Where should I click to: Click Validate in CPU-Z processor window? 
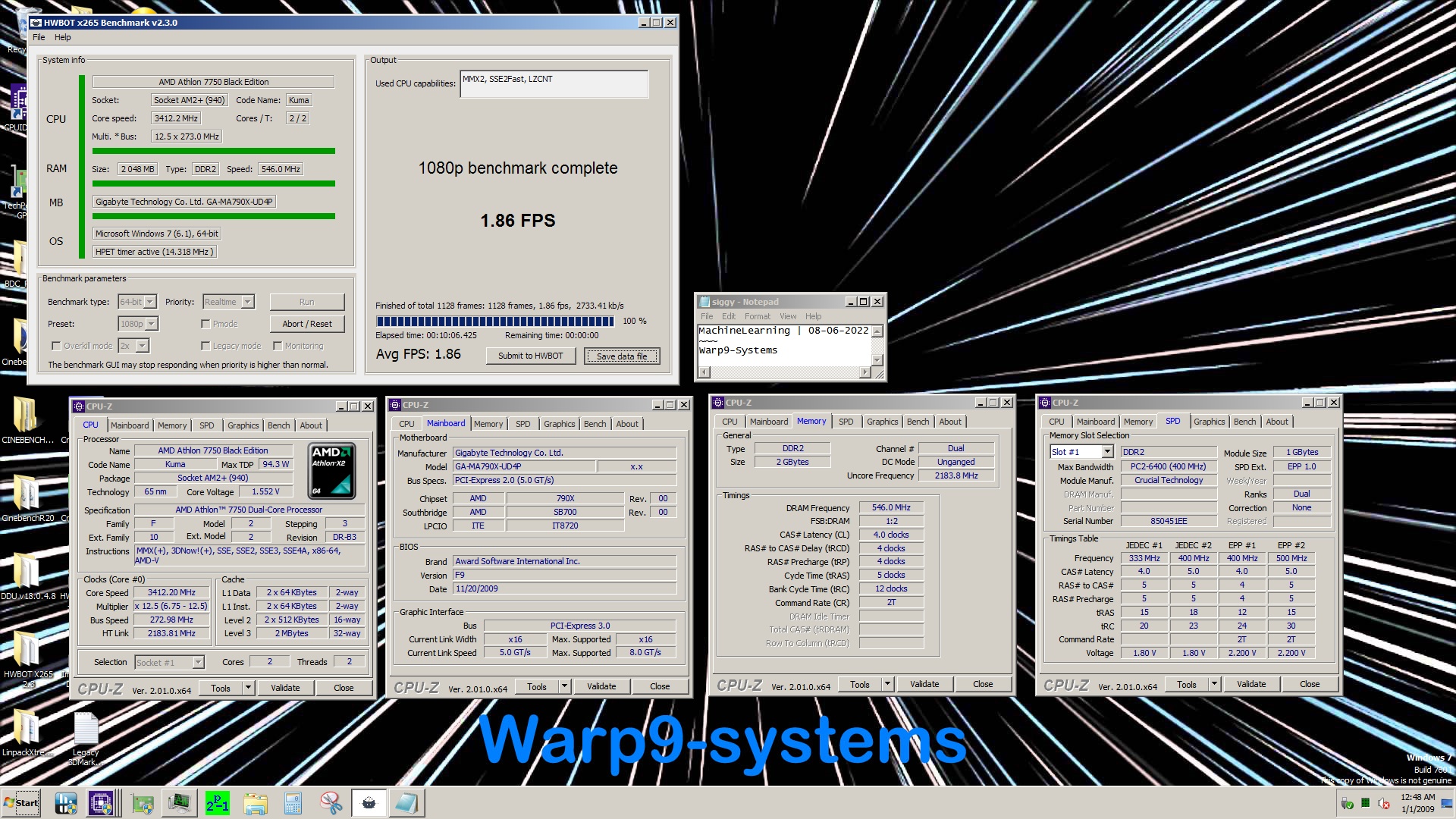(285, 688)
